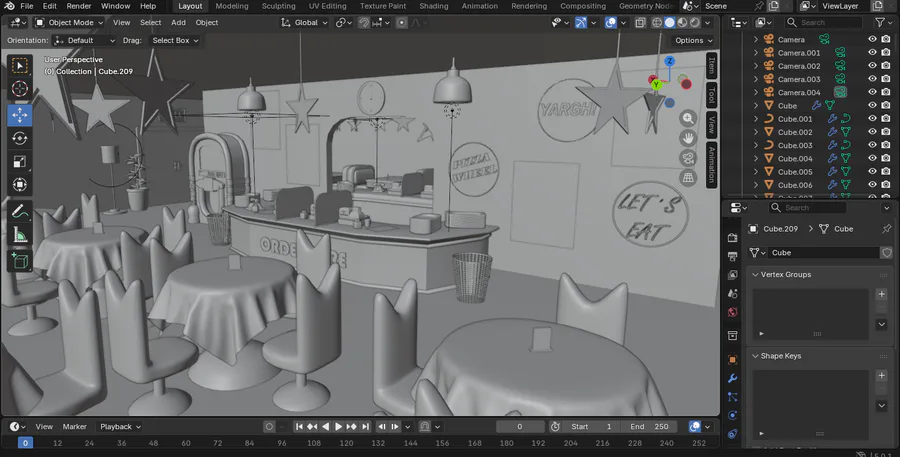Click the pin icon in Properties header

886,228
